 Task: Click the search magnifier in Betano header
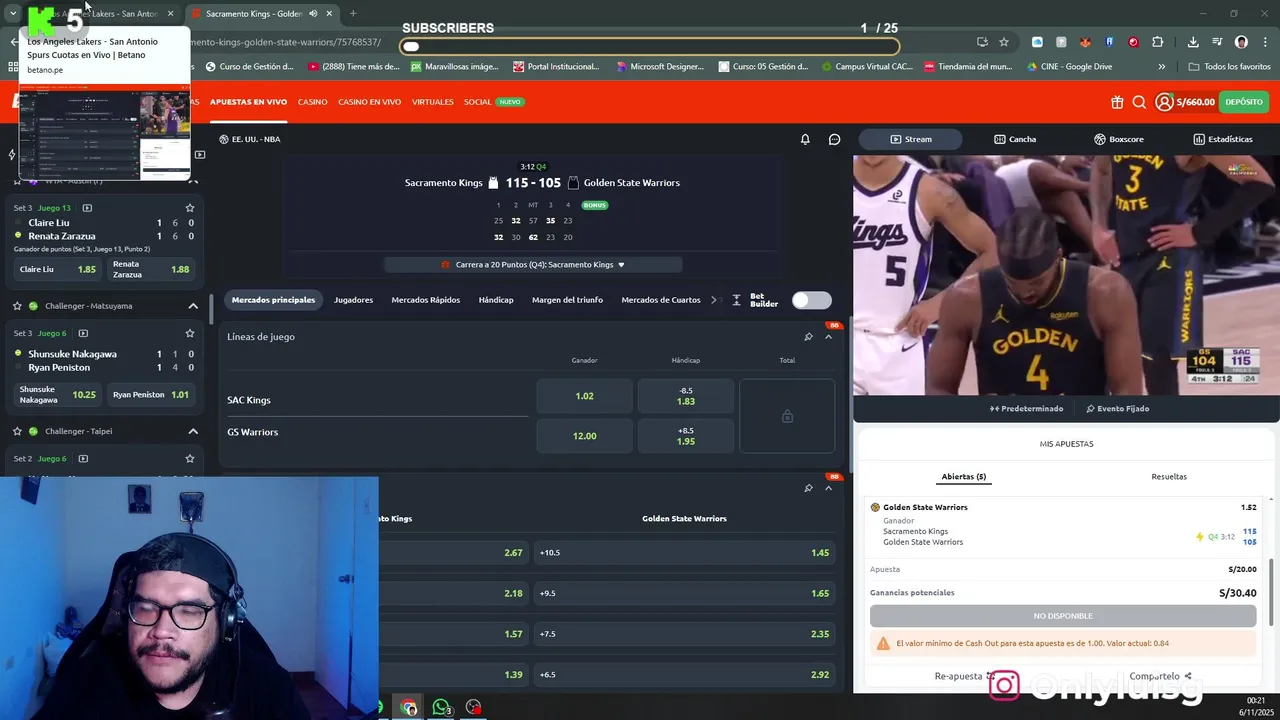(x=1139, y=102)
